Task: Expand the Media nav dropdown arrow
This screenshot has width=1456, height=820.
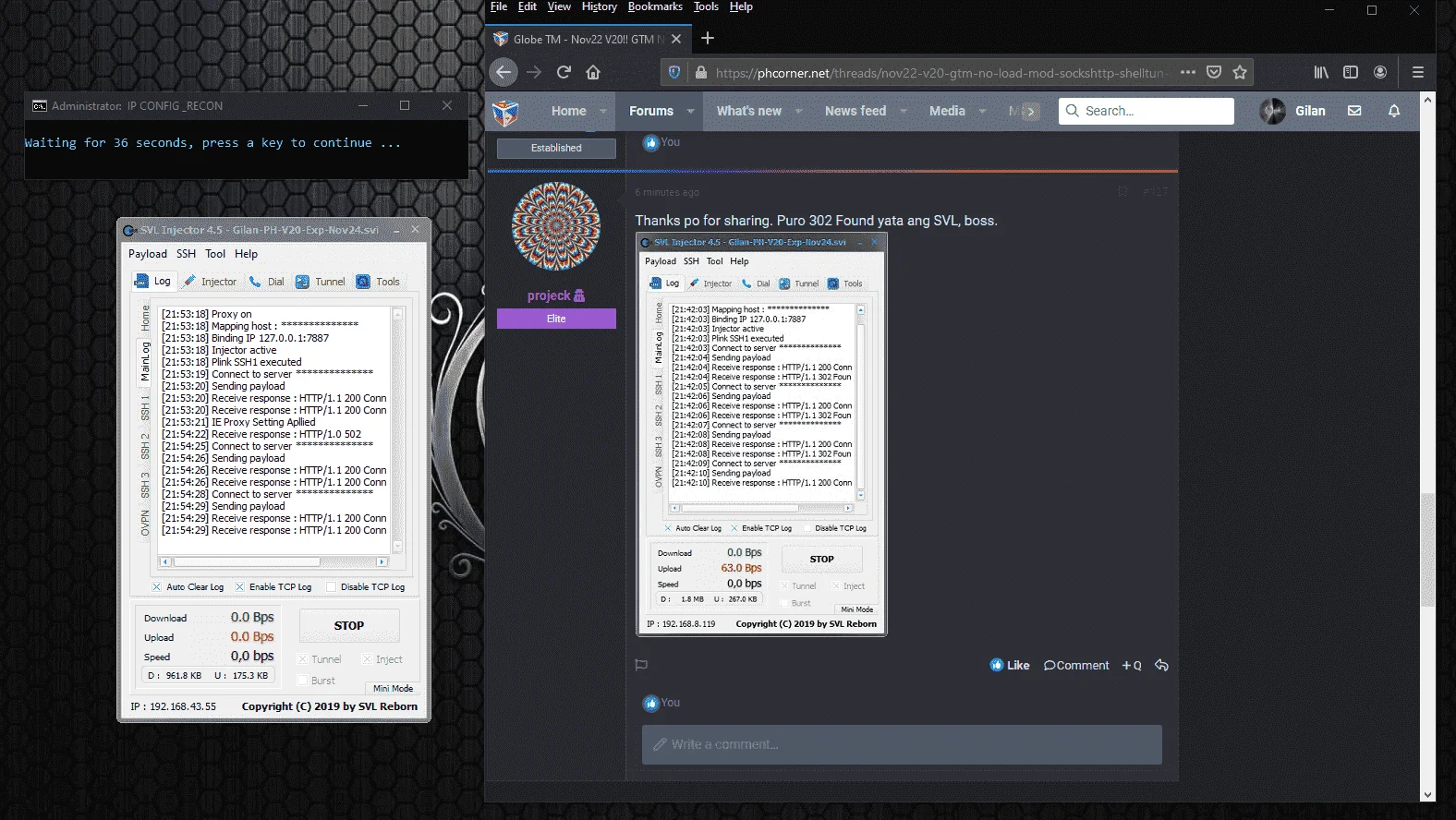Action: click(982, 111)
